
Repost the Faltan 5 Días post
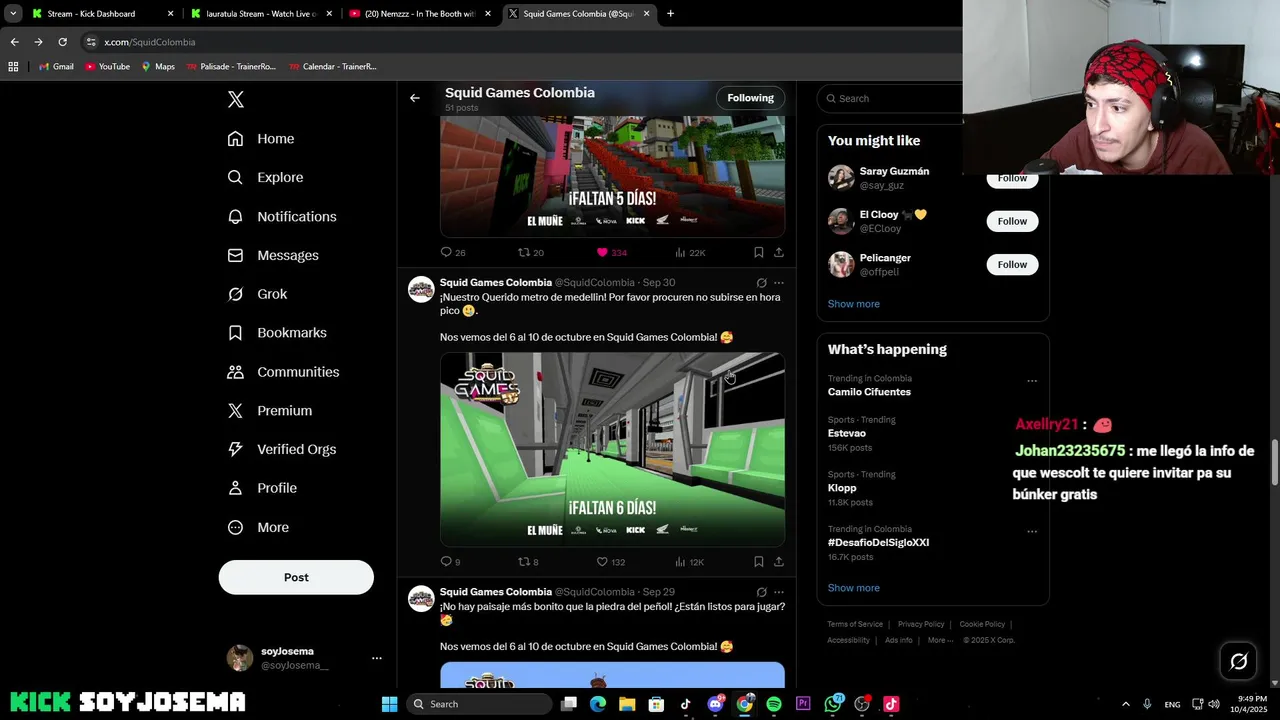point(531,252)
